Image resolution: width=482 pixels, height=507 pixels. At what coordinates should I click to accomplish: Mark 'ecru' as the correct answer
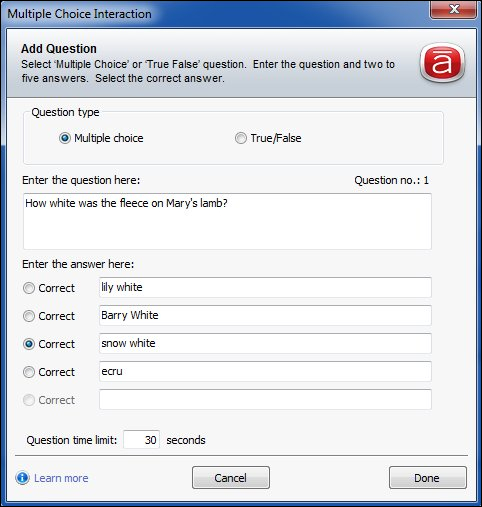[x=29, y=372]
